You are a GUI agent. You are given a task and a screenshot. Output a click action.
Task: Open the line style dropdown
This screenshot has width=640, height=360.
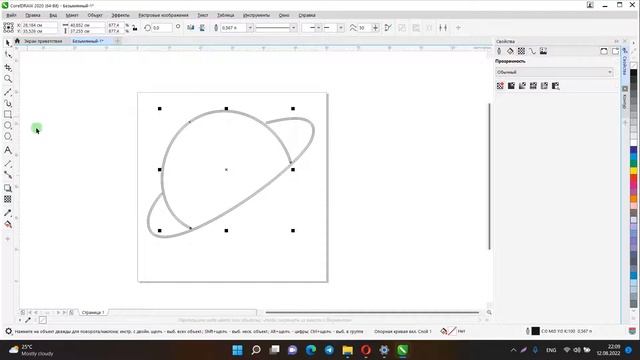pyautogui.click(x=293, y=28)
